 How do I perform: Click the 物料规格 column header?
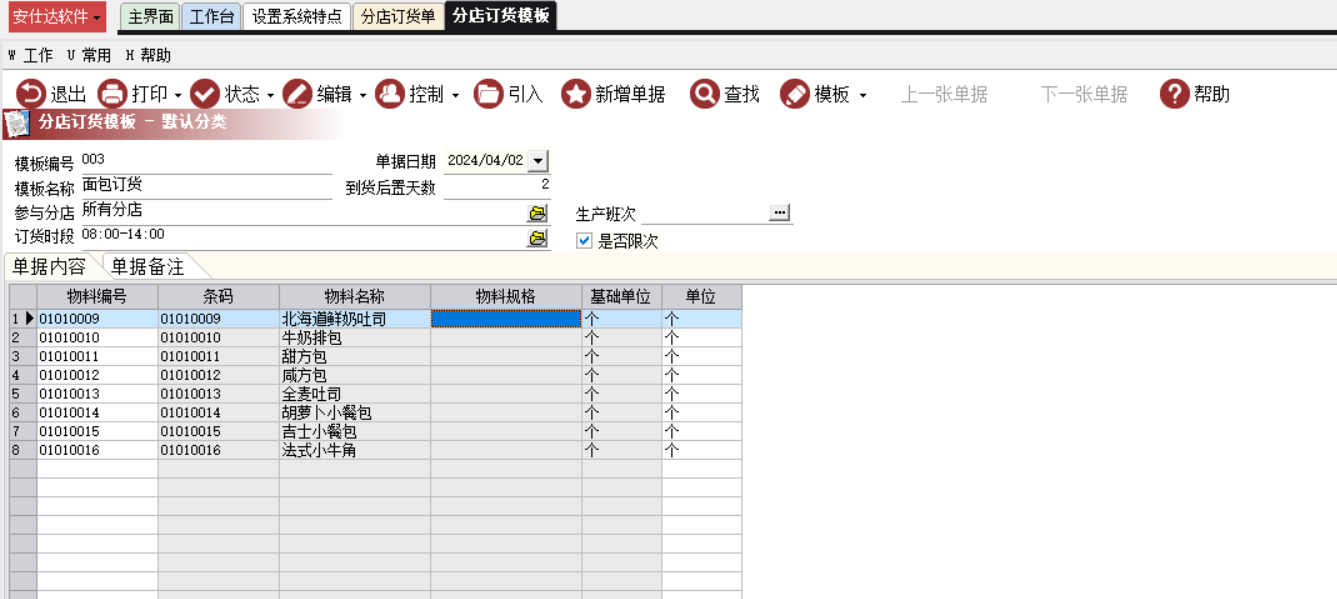click(x=506, y=297)
